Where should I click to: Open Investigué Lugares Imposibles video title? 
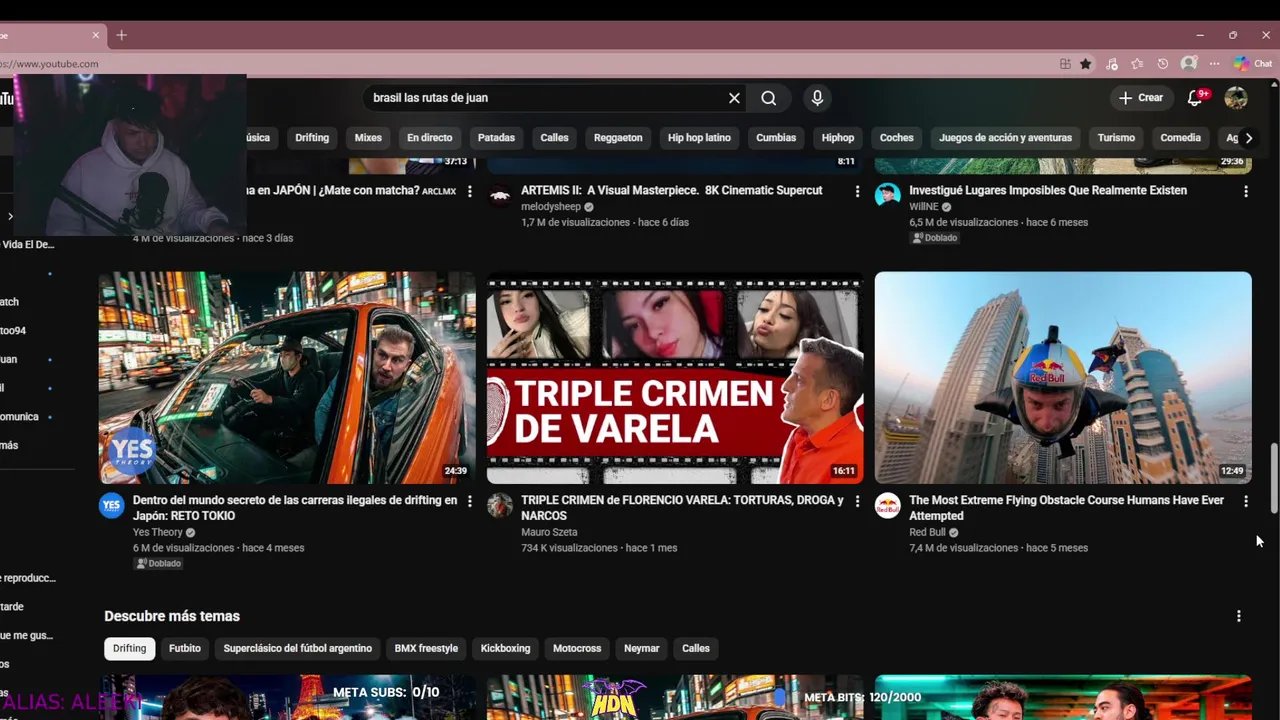pyautogui.click(x=1048, y=190)
